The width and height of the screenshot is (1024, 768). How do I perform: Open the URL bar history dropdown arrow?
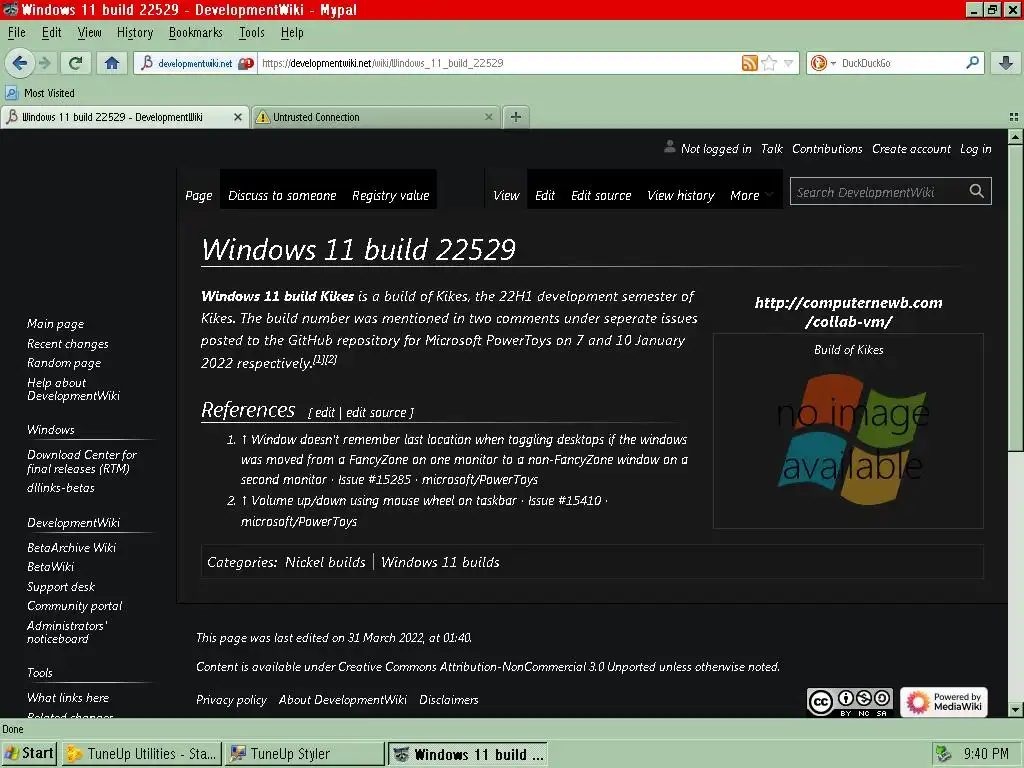click(x=789, y=63)
